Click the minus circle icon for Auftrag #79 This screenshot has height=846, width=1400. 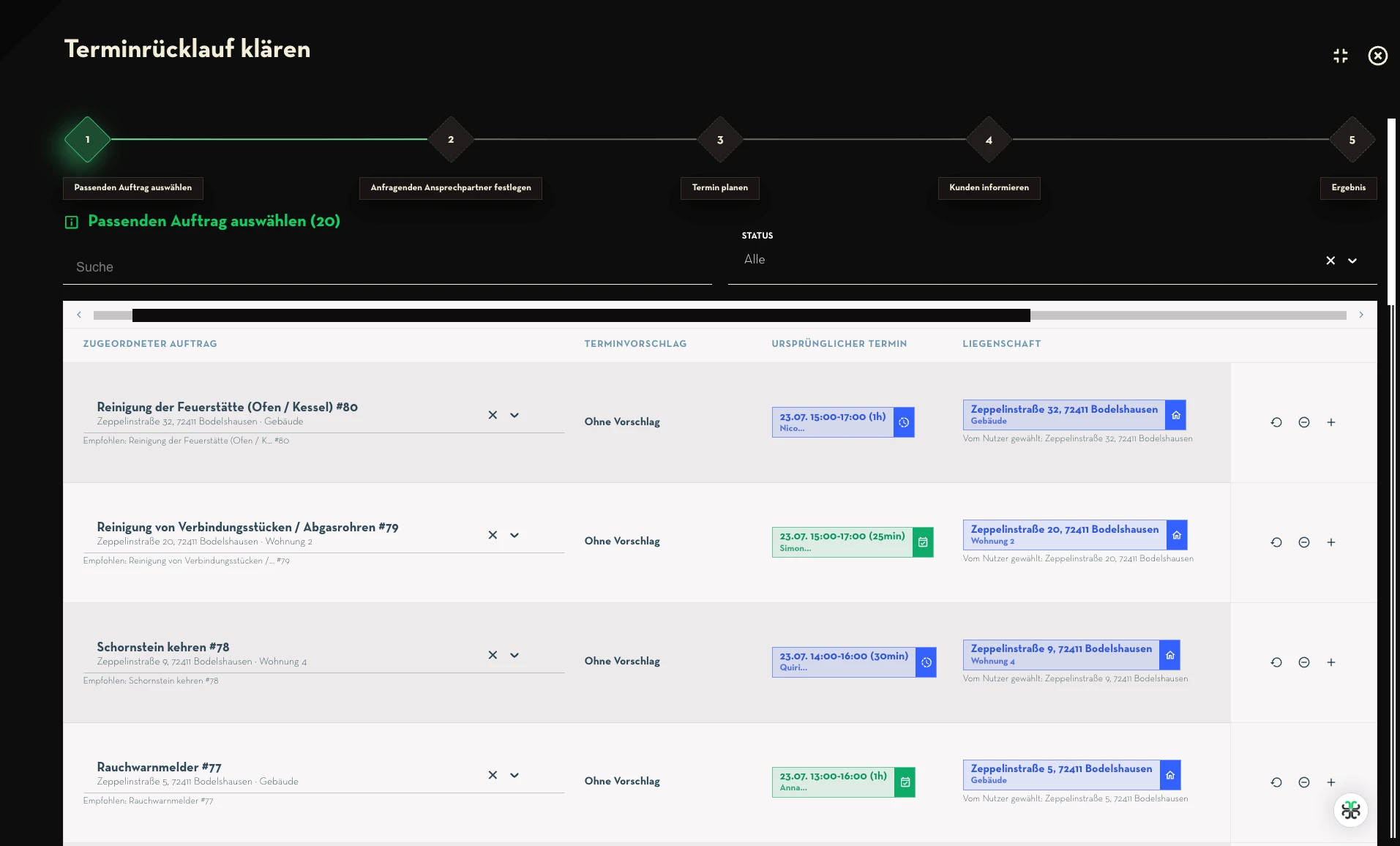coord(1304,542)
